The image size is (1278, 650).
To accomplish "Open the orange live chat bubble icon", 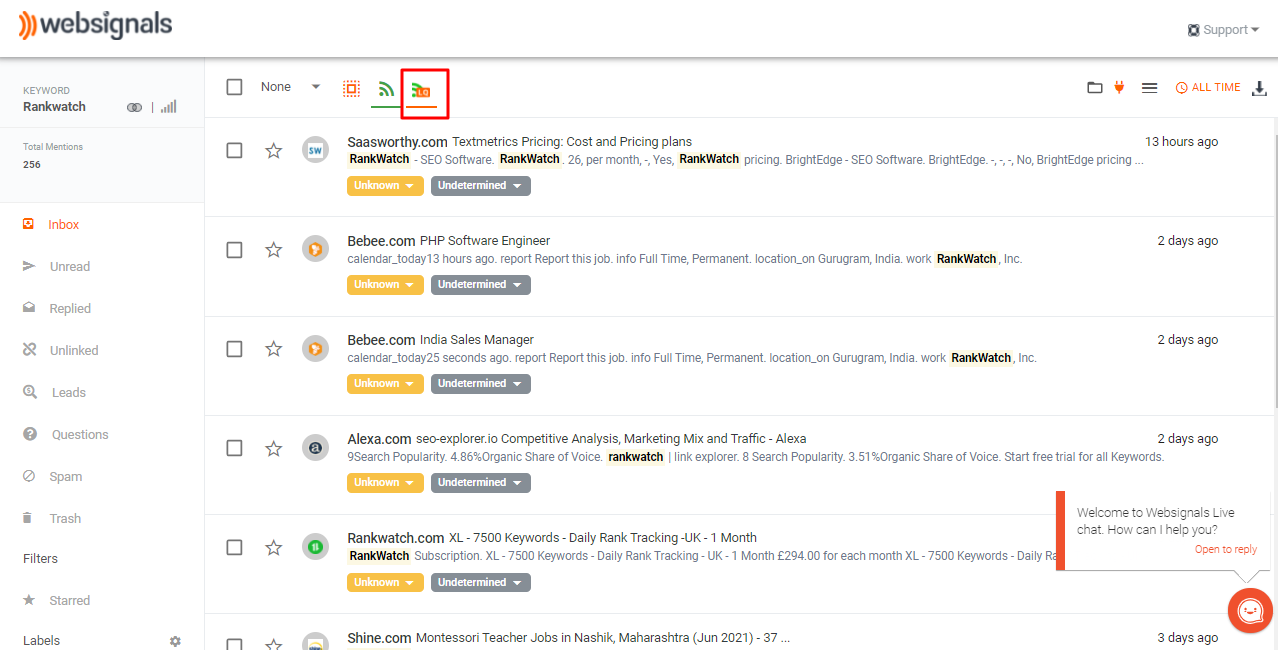I will (1250, 610).
